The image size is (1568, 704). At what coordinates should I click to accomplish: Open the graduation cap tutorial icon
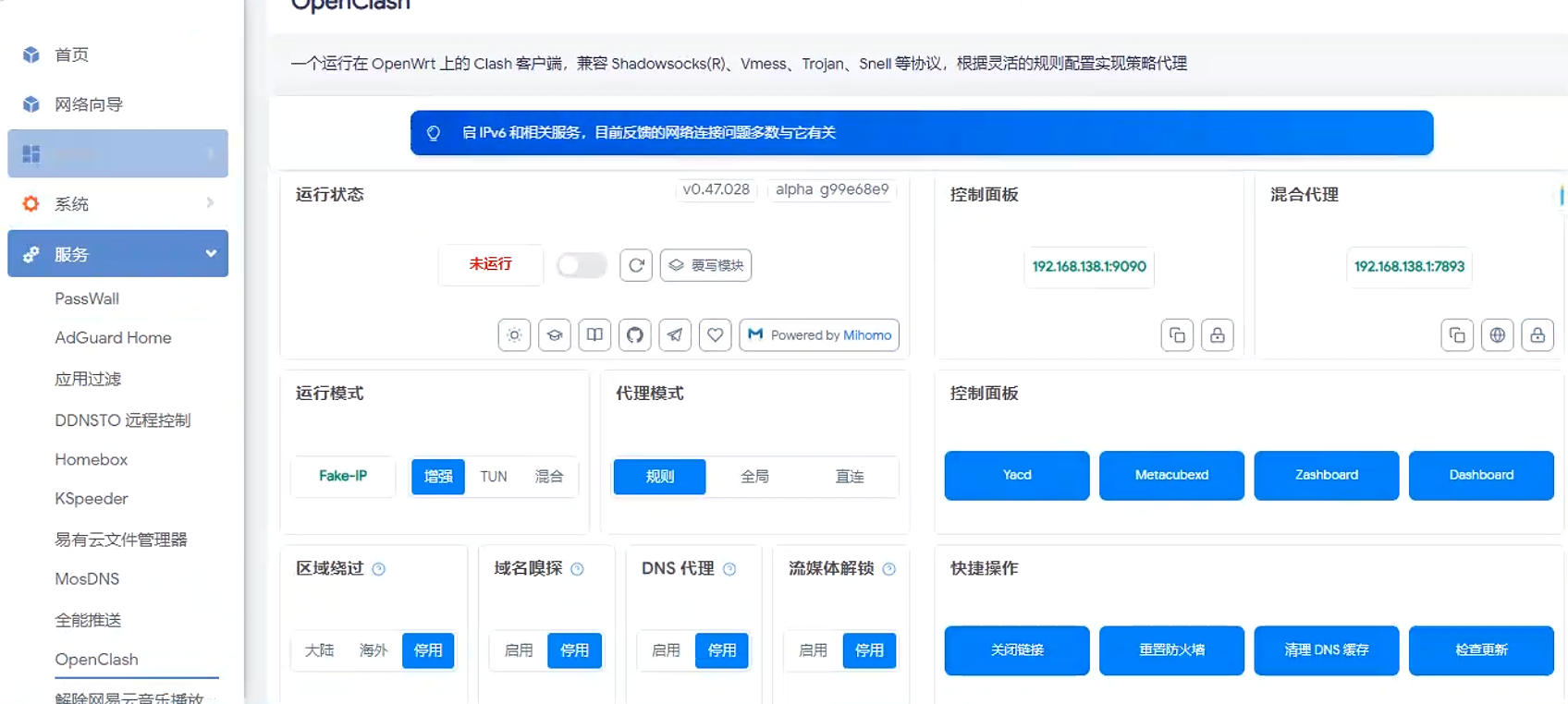click(555, 335)
